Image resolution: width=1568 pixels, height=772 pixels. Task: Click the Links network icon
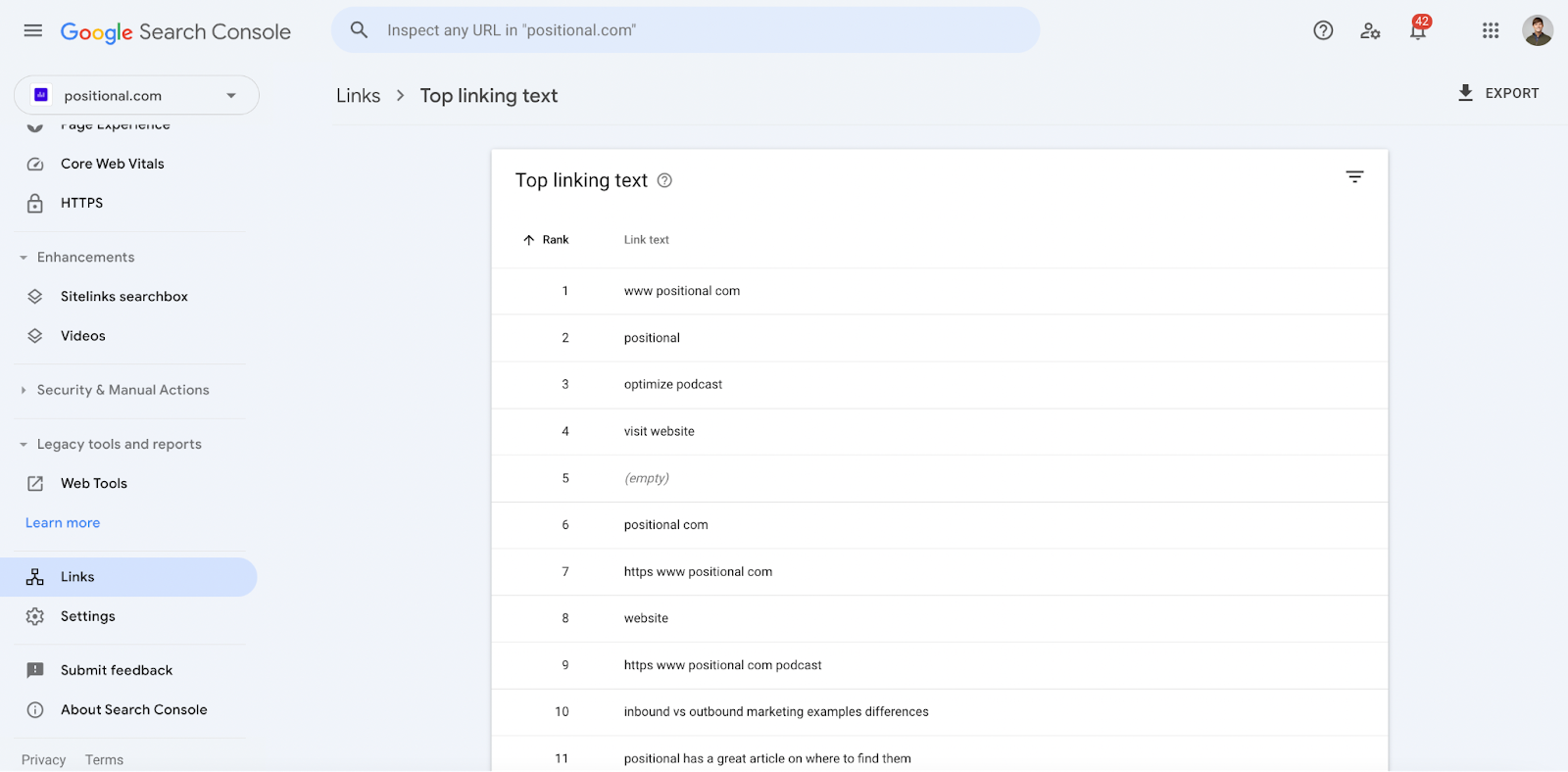[35, 577]
